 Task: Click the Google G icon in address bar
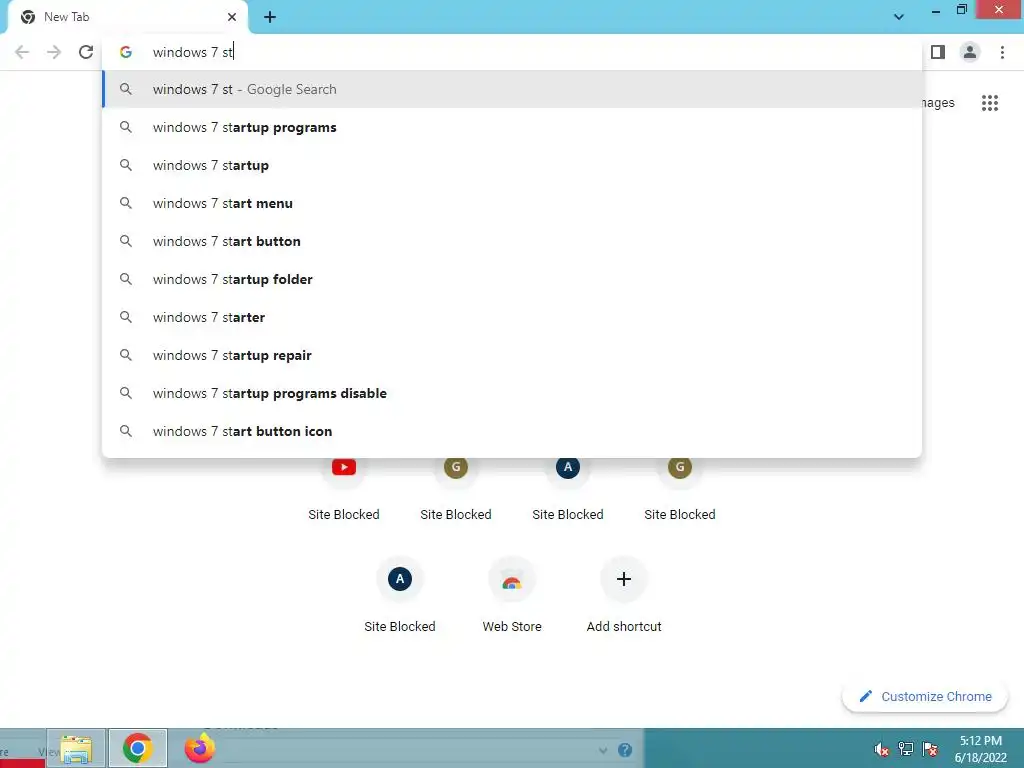tap(126, 52)
